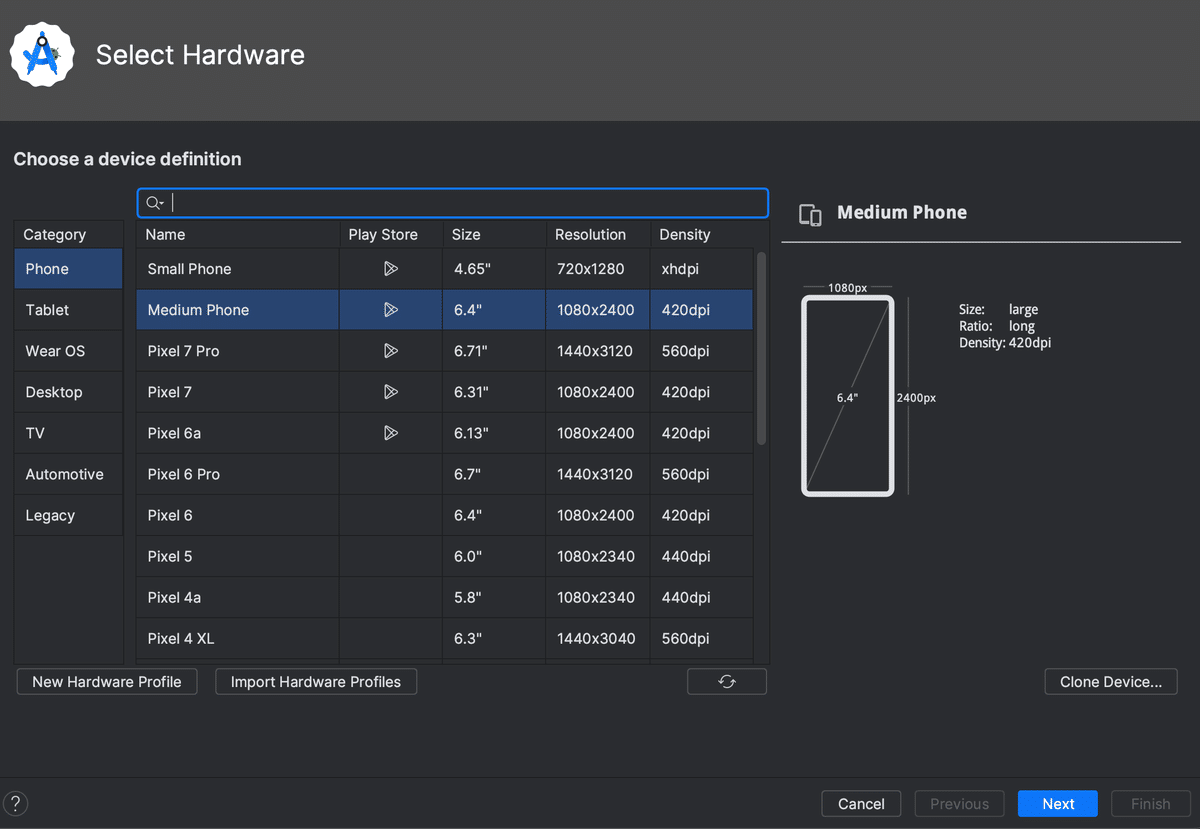Sort by the Density column header
Image resolution: width=1200 pixels, height=829 pixels.
pyautogui.click(x=702, y=234)
